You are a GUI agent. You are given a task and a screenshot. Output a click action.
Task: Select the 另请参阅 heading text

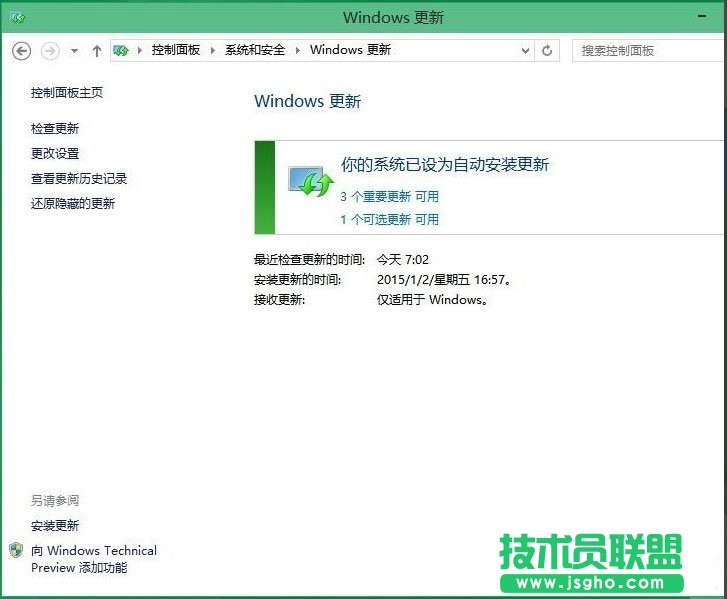(x=55, y=501)
